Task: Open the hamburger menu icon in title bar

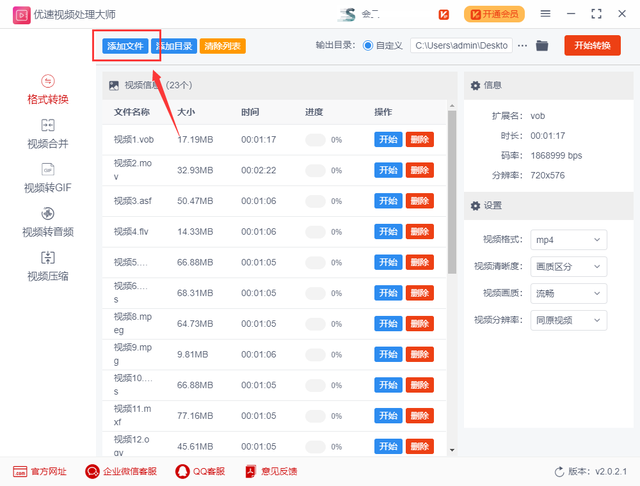Action: pyautogui.click(x=545, y=14)
